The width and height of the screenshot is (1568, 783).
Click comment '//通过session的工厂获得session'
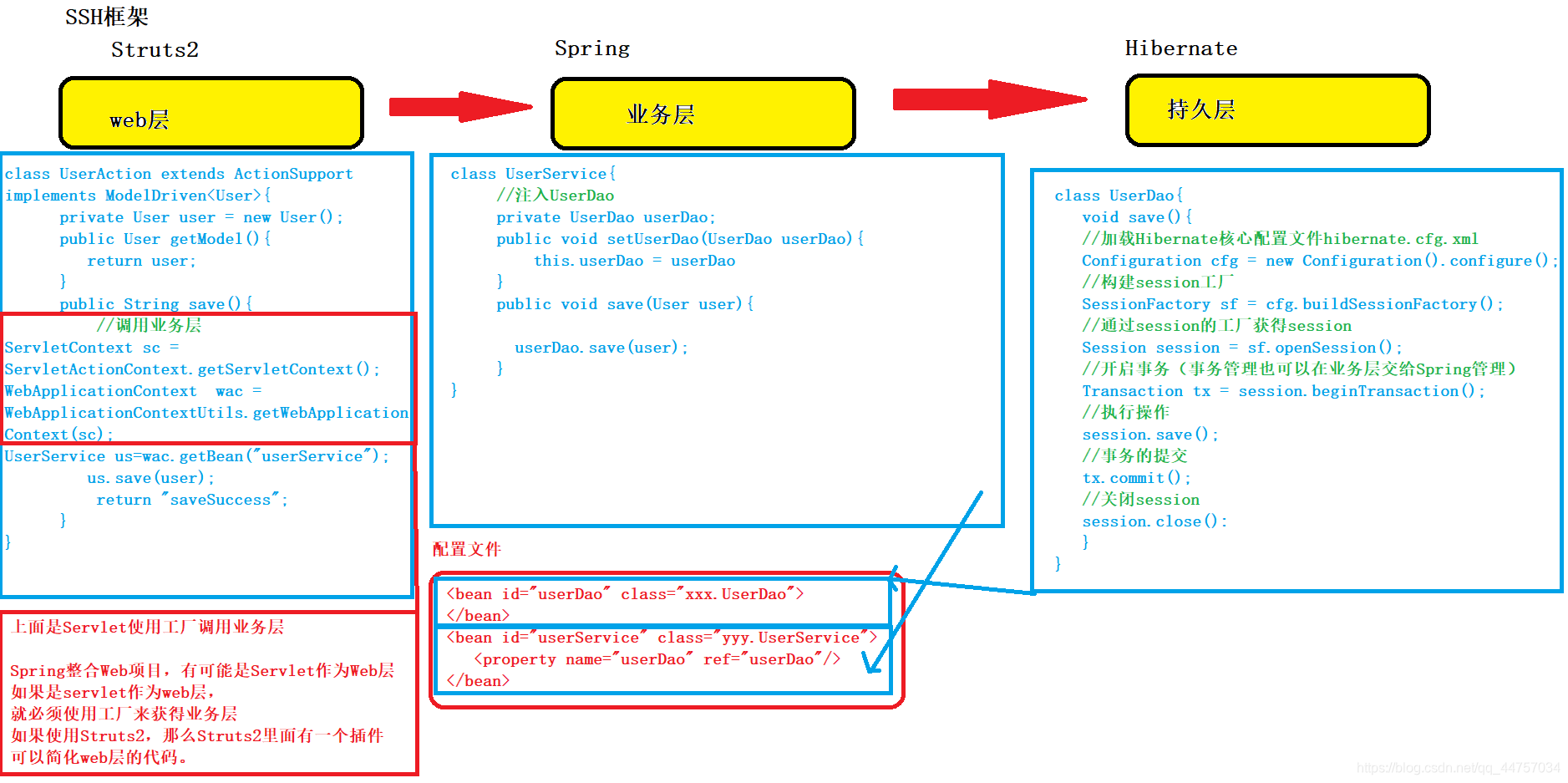pos(1216,326)
